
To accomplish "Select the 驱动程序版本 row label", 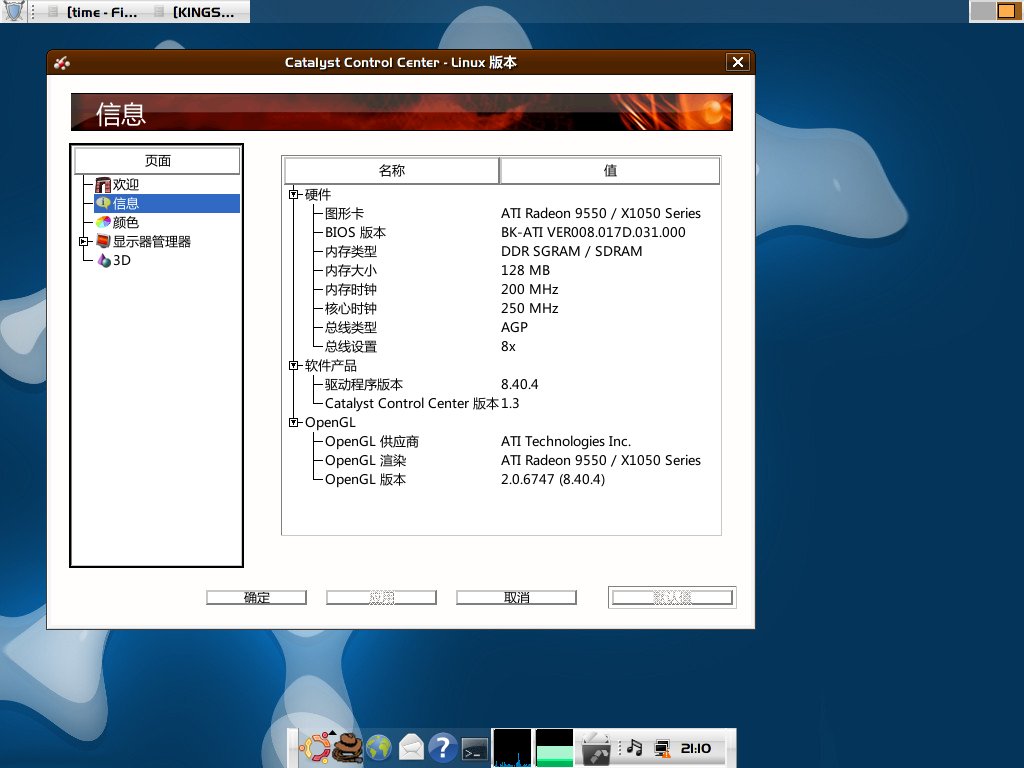I will coord(364,385).
